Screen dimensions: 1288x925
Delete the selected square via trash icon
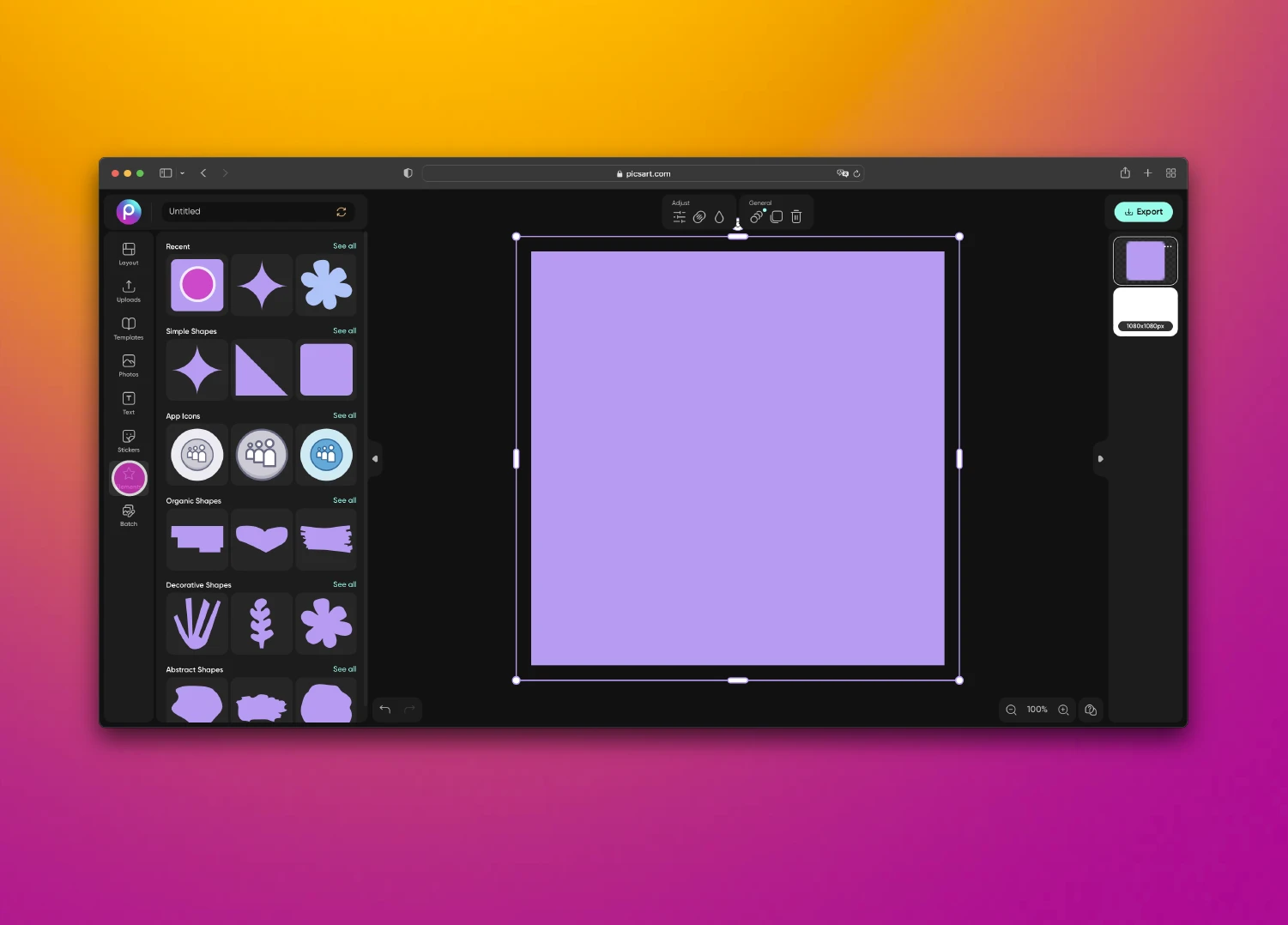[x=795, y=216]
